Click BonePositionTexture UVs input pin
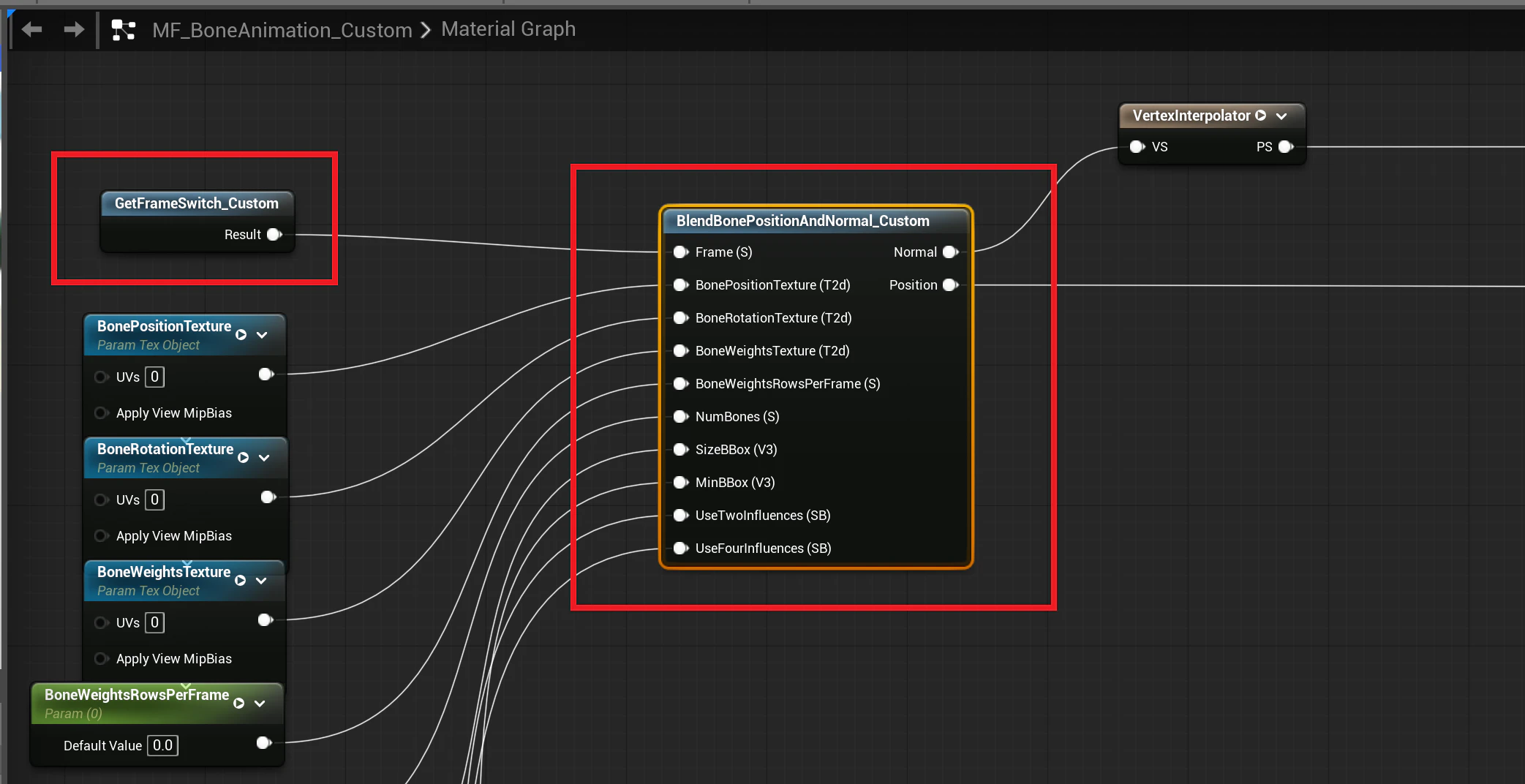The image size is (1525, 784). (x=101, y=377)
